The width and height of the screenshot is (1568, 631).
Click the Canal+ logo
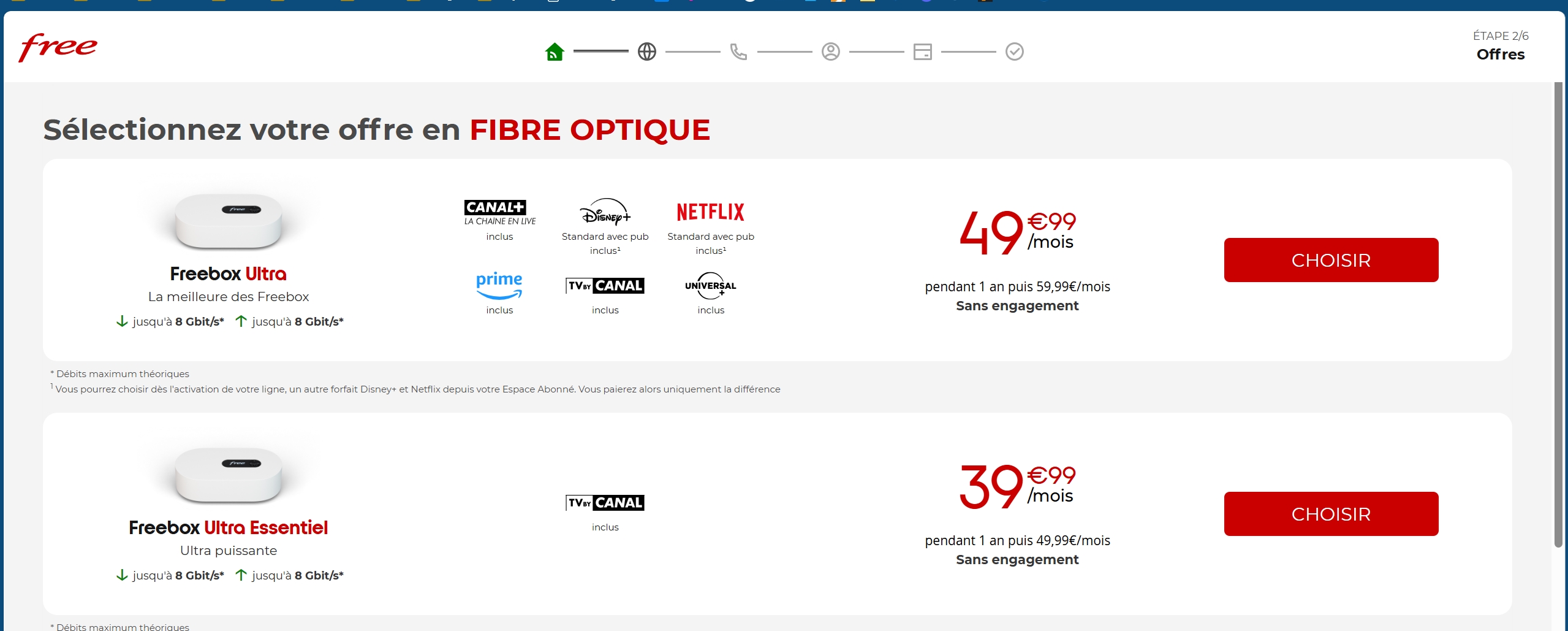coord(499,212)
